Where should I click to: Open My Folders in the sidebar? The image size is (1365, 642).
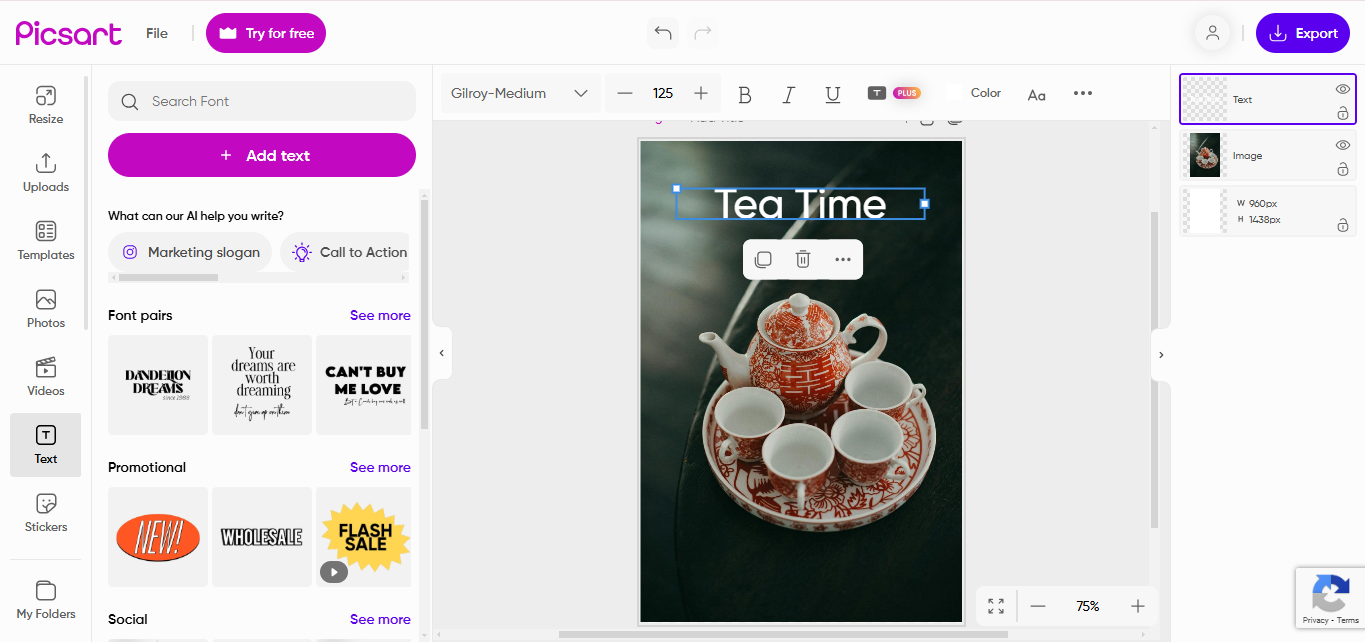(x=46, y=600)
